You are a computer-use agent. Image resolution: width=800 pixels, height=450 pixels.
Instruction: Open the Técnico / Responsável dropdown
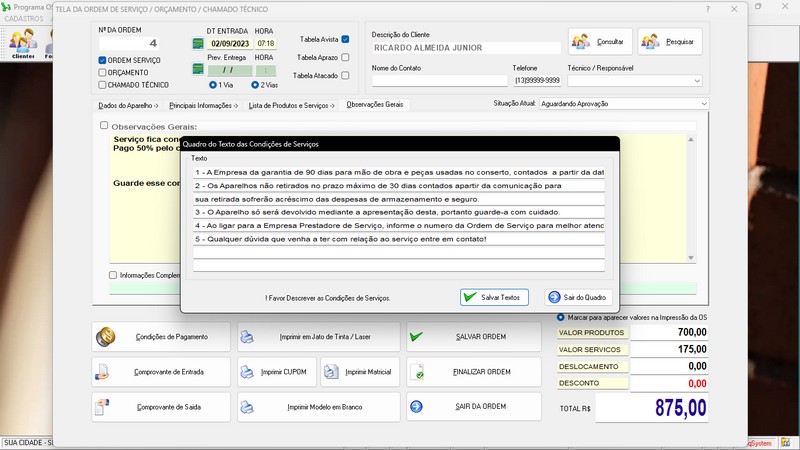(x=696, y=81)
